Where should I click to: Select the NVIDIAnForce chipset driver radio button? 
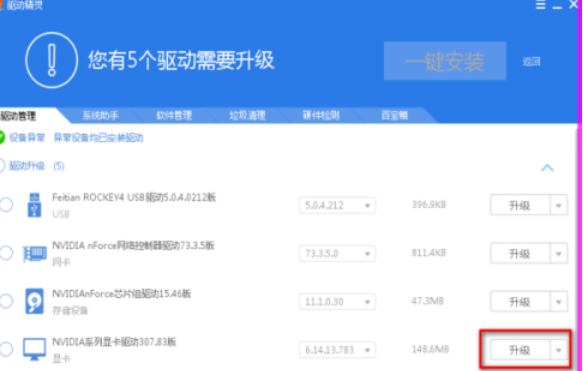pos(6,301)
